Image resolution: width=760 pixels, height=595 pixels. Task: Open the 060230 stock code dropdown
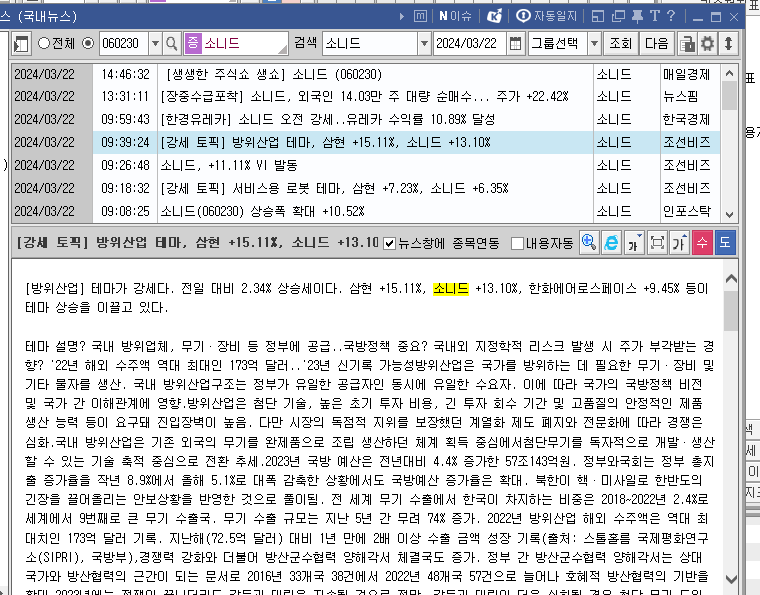(155, 44)
